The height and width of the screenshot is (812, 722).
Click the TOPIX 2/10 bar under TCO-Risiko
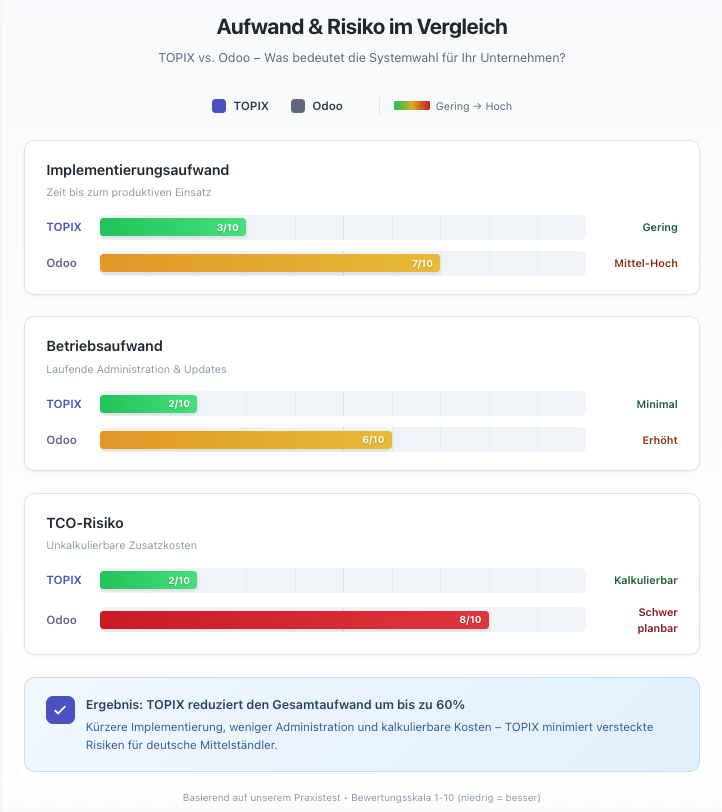148,580
